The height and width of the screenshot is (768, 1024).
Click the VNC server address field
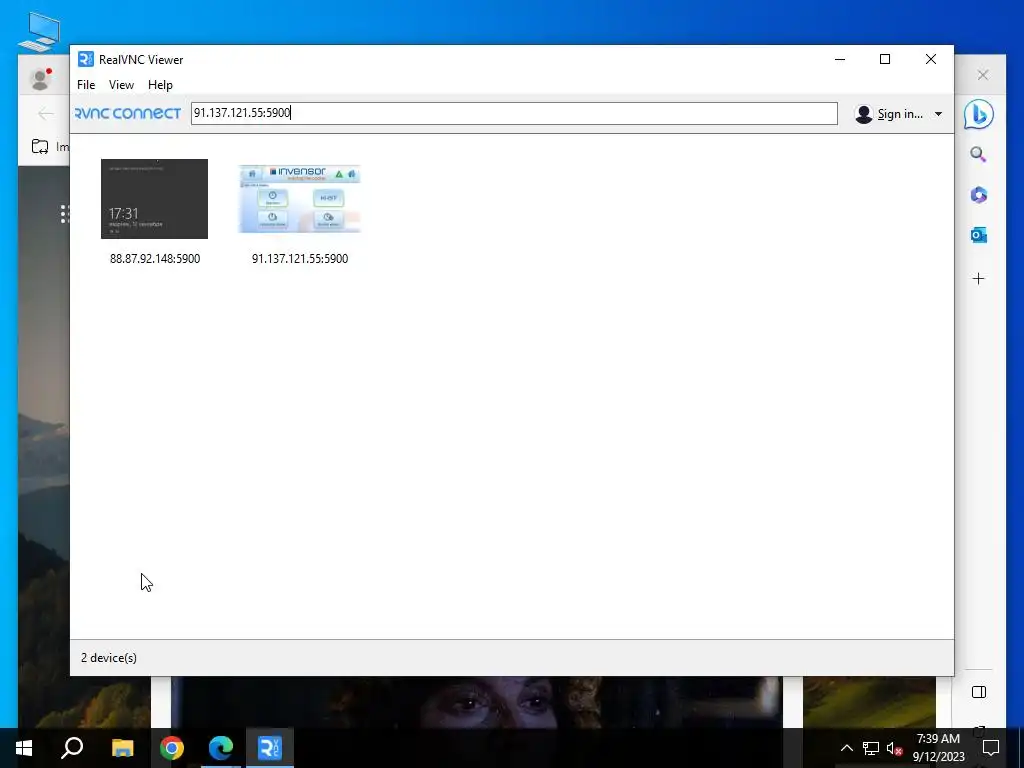(514, 113)
